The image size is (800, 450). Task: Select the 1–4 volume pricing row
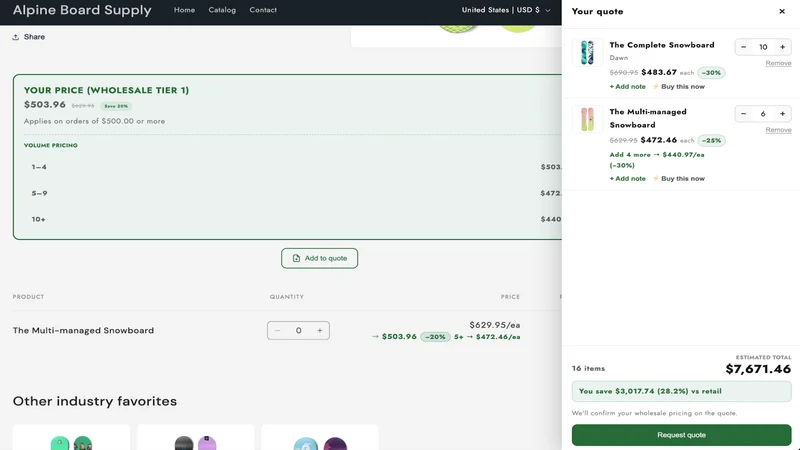(292, 167)
